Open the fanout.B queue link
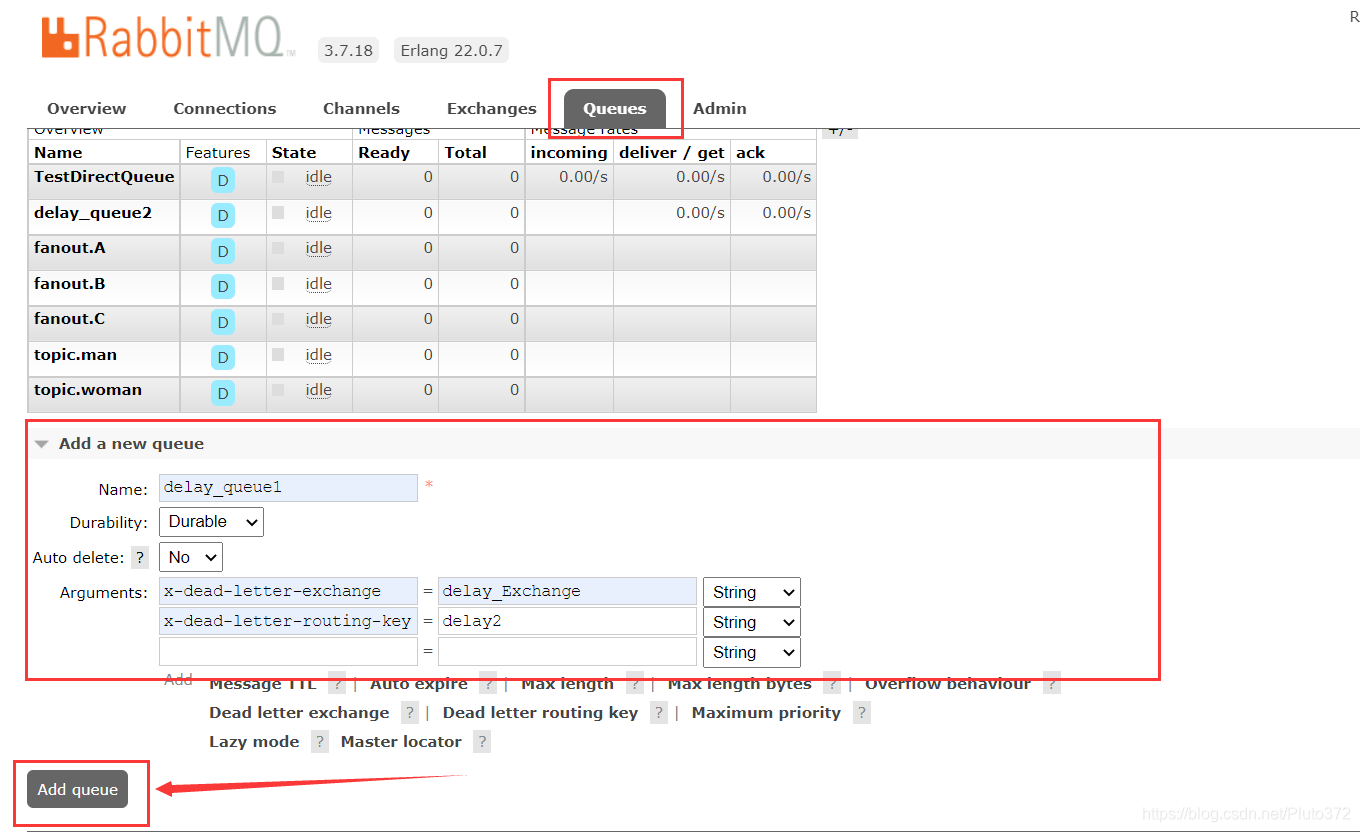Screen dimensions: 1360x832 70,284
